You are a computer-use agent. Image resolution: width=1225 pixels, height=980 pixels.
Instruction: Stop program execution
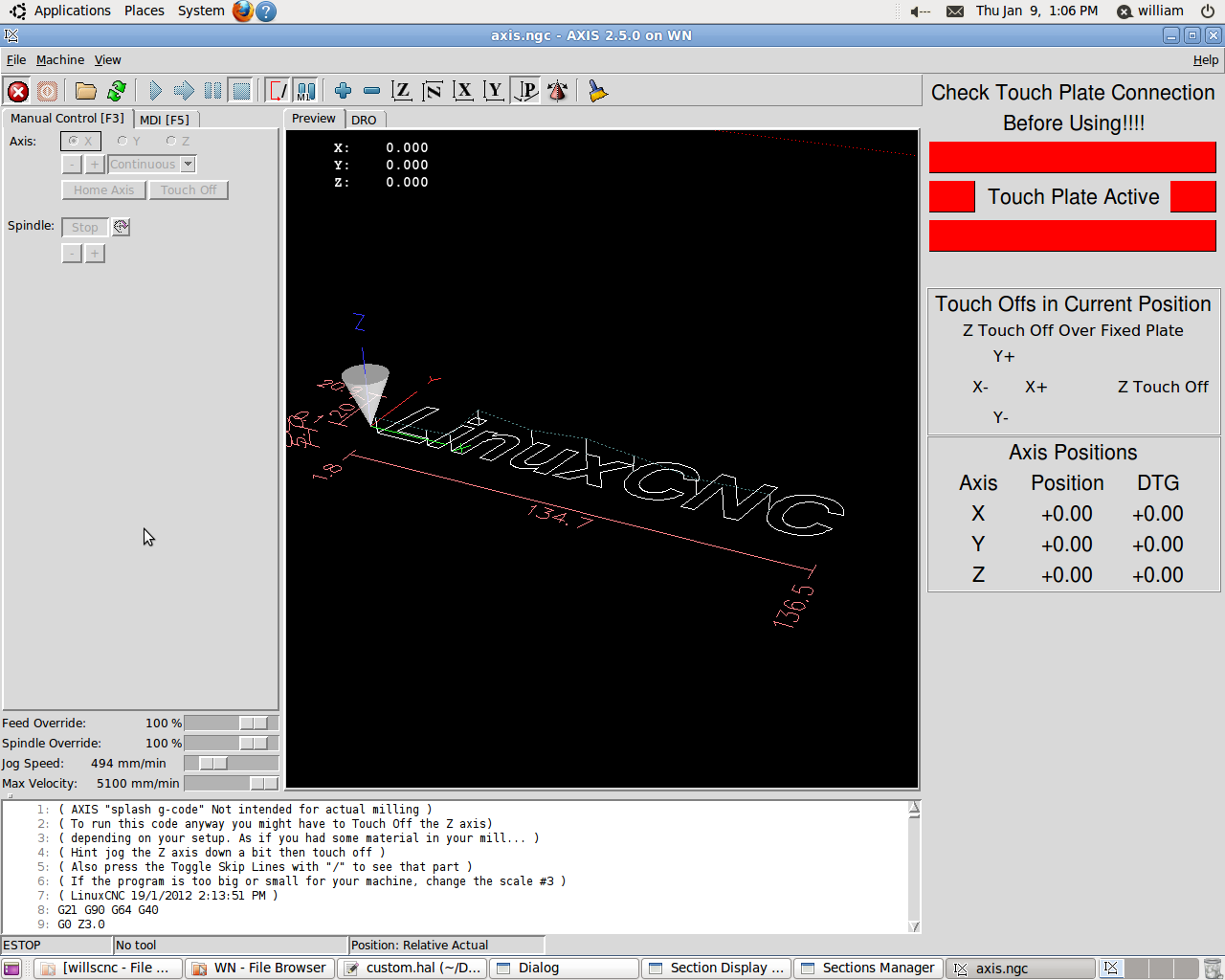241,91
